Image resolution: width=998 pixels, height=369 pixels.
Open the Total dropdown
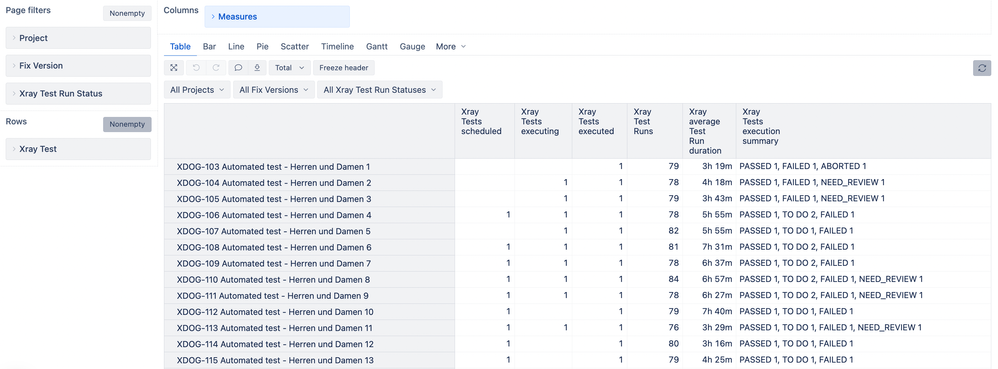point(290,67)
